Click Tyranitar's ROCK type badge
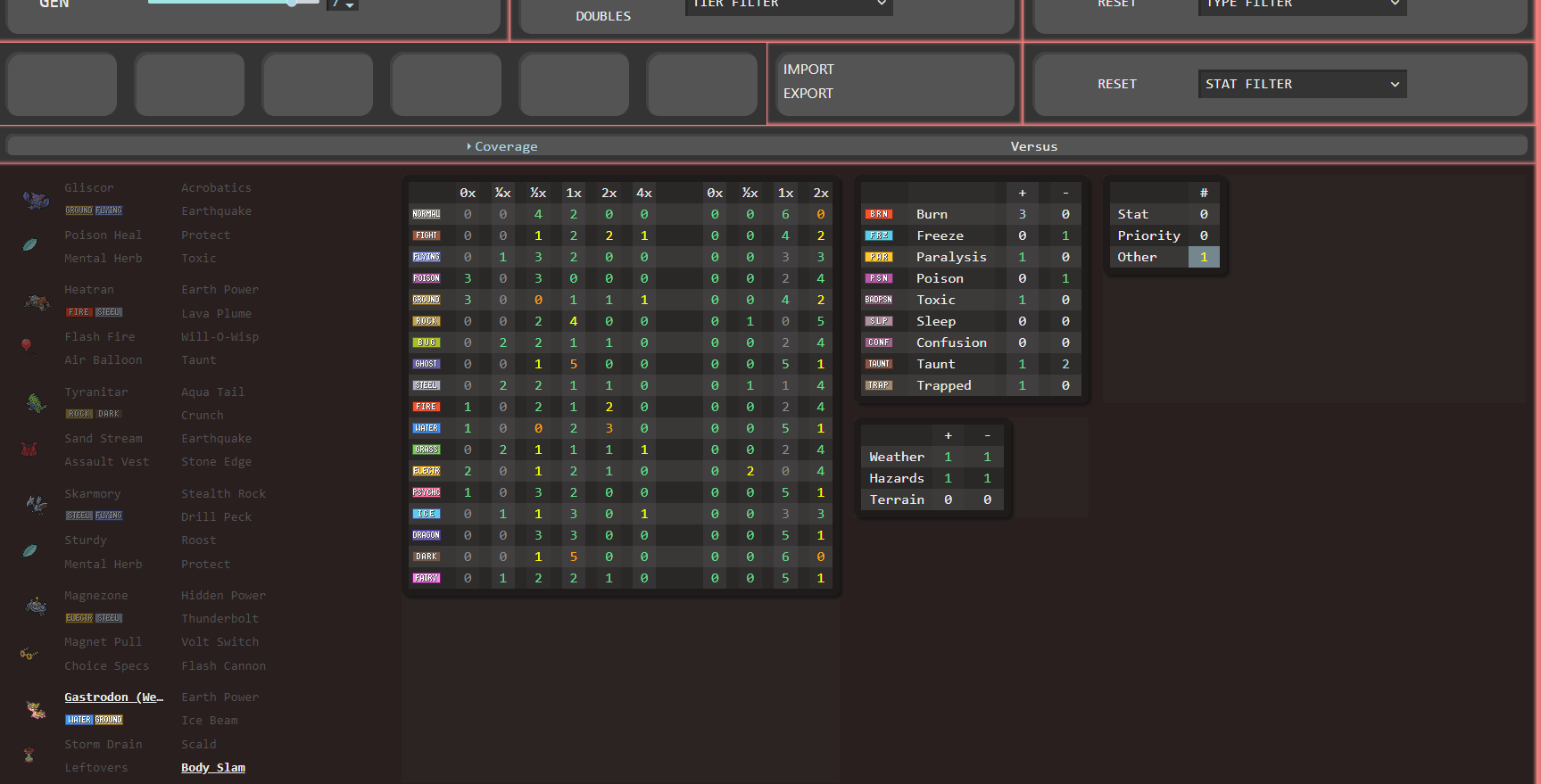 [x=79, y=414]
